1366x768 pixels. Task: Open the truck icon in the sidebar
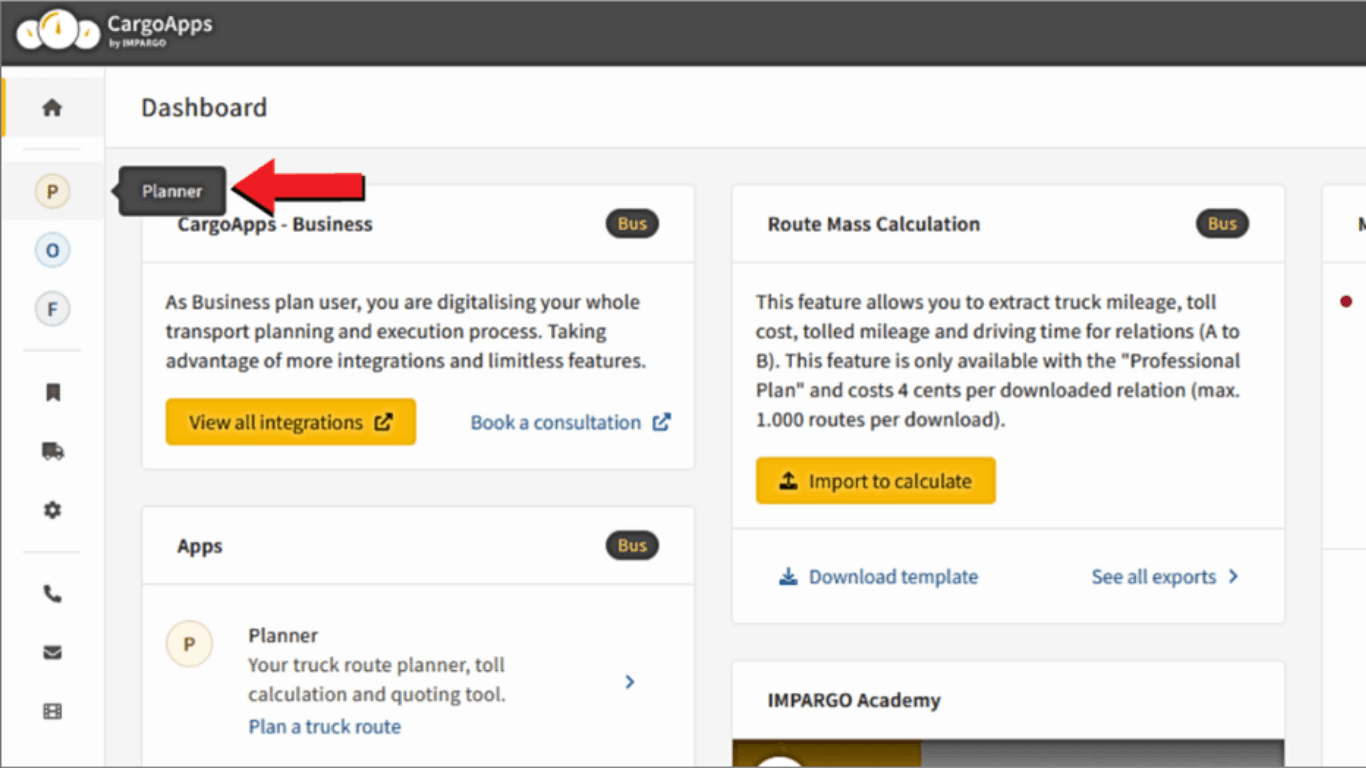(52, 451)
